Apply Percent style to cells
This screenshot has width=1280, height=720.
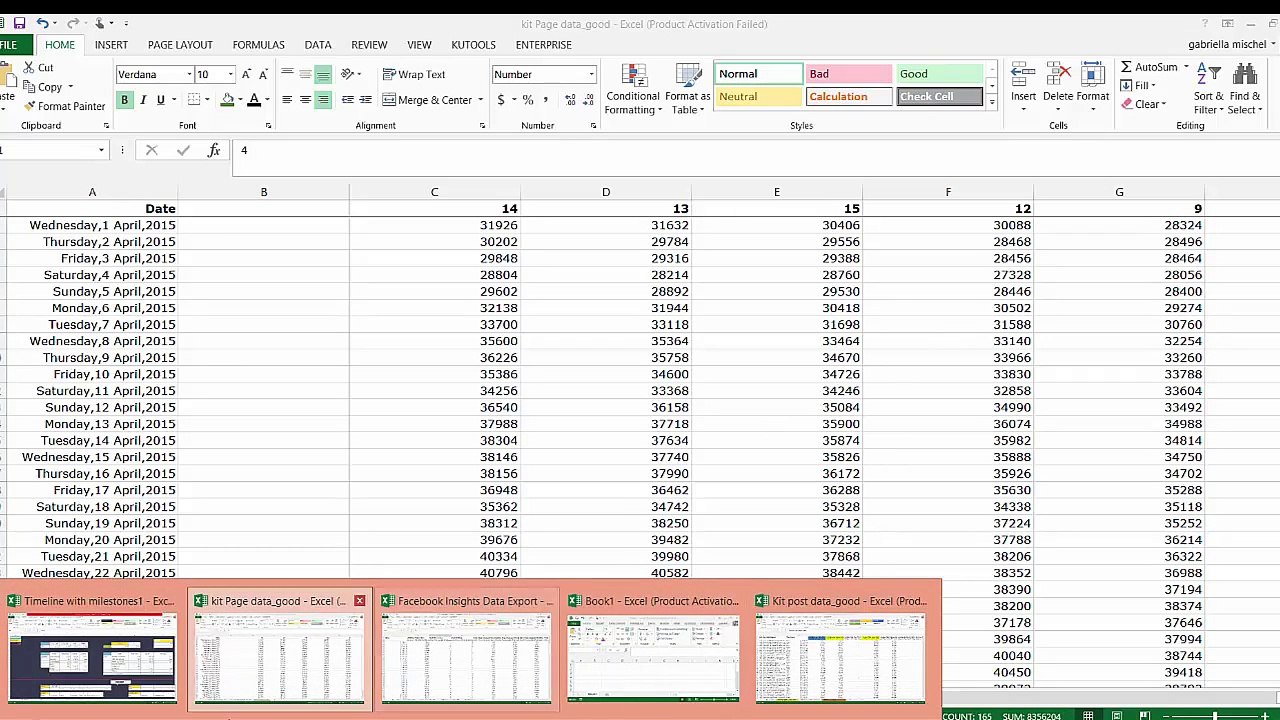528,100
